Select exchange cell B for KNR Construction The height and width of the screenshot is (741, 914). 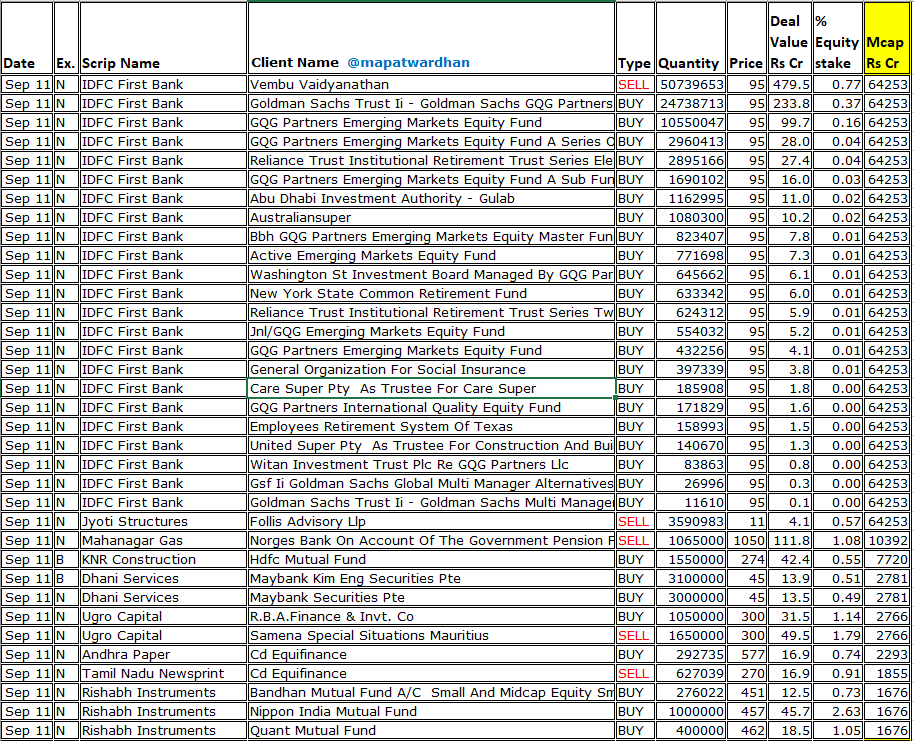pos(66,560)
